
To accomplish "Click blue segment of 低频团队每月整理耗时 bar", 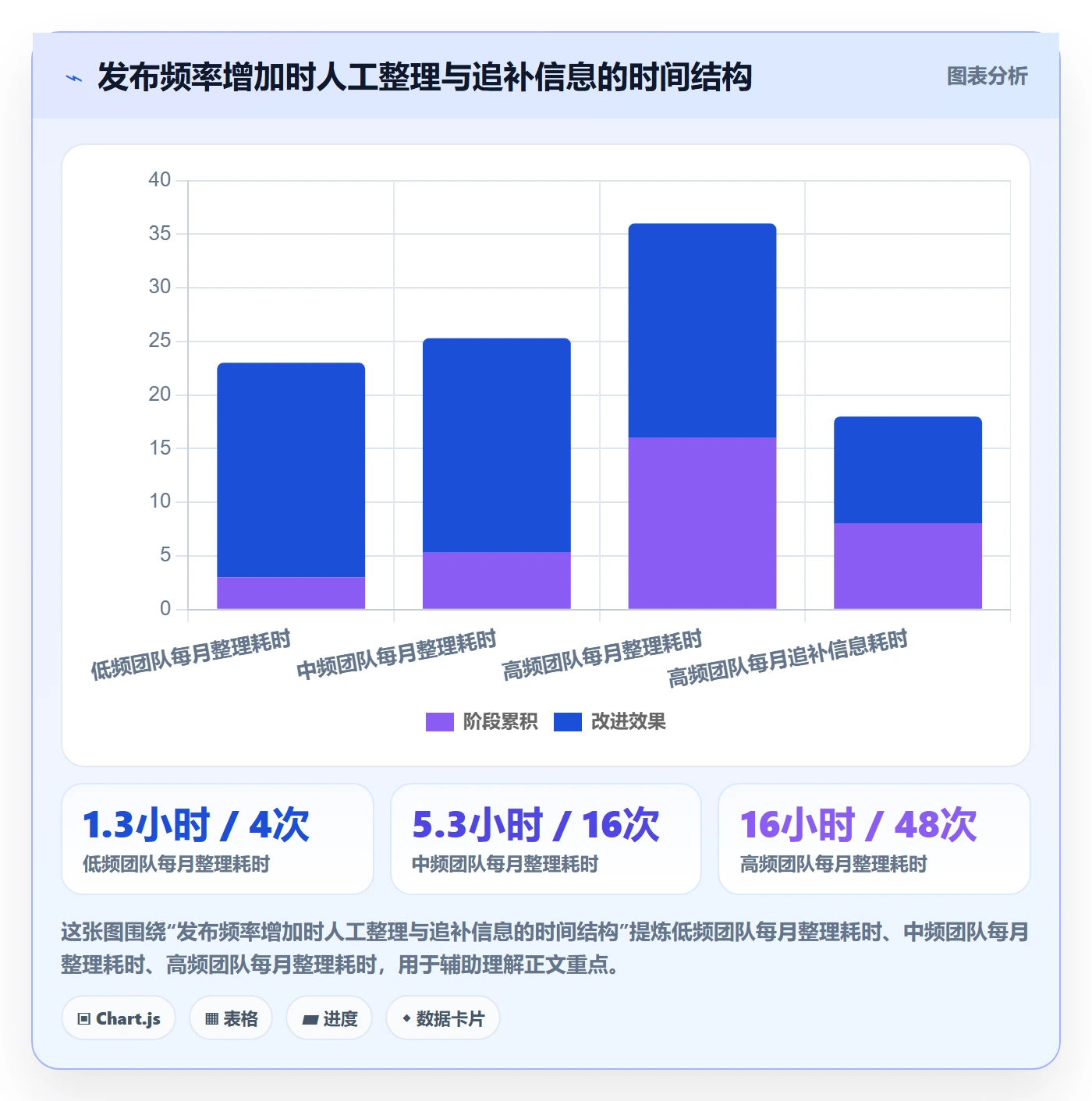I will coord(291,470).
